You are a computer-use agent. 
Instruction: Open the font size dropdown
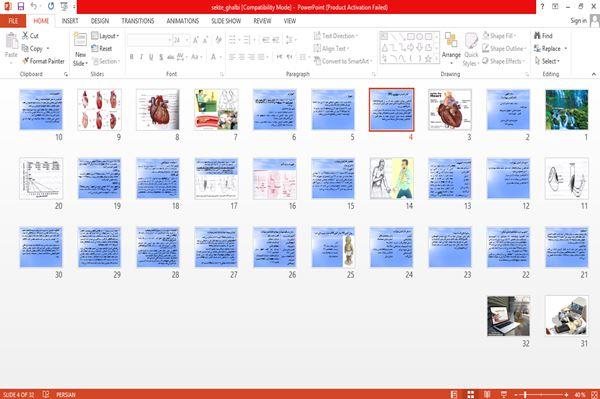[187, 40]
